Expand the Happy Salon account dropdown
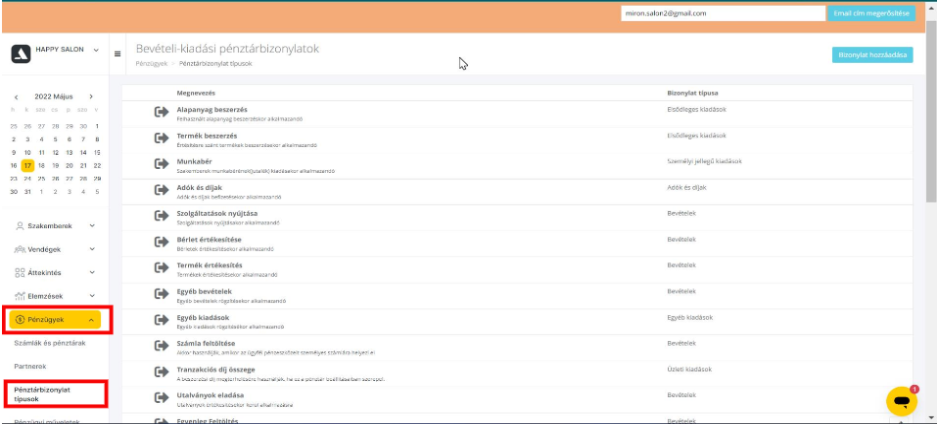 tap(96, 50)
